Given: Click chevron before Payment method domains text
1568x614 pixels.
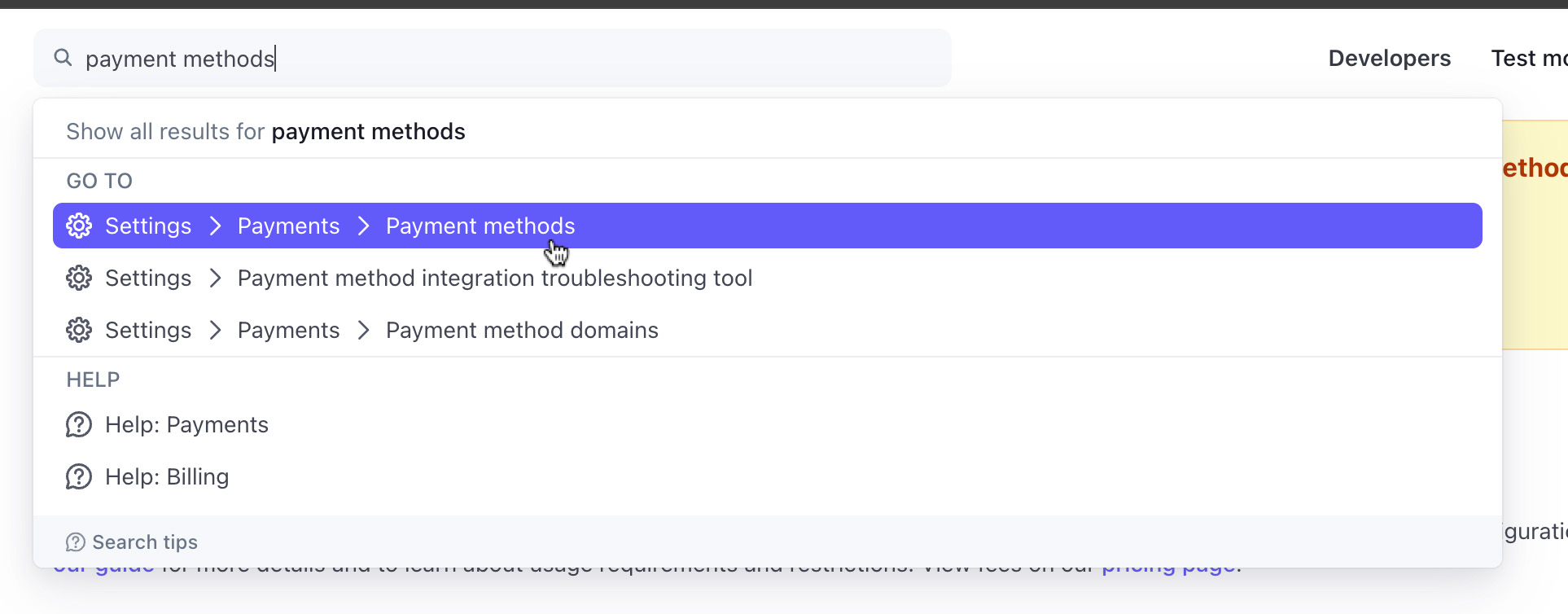Looking at the screenshot, I should tap(363, 330).
